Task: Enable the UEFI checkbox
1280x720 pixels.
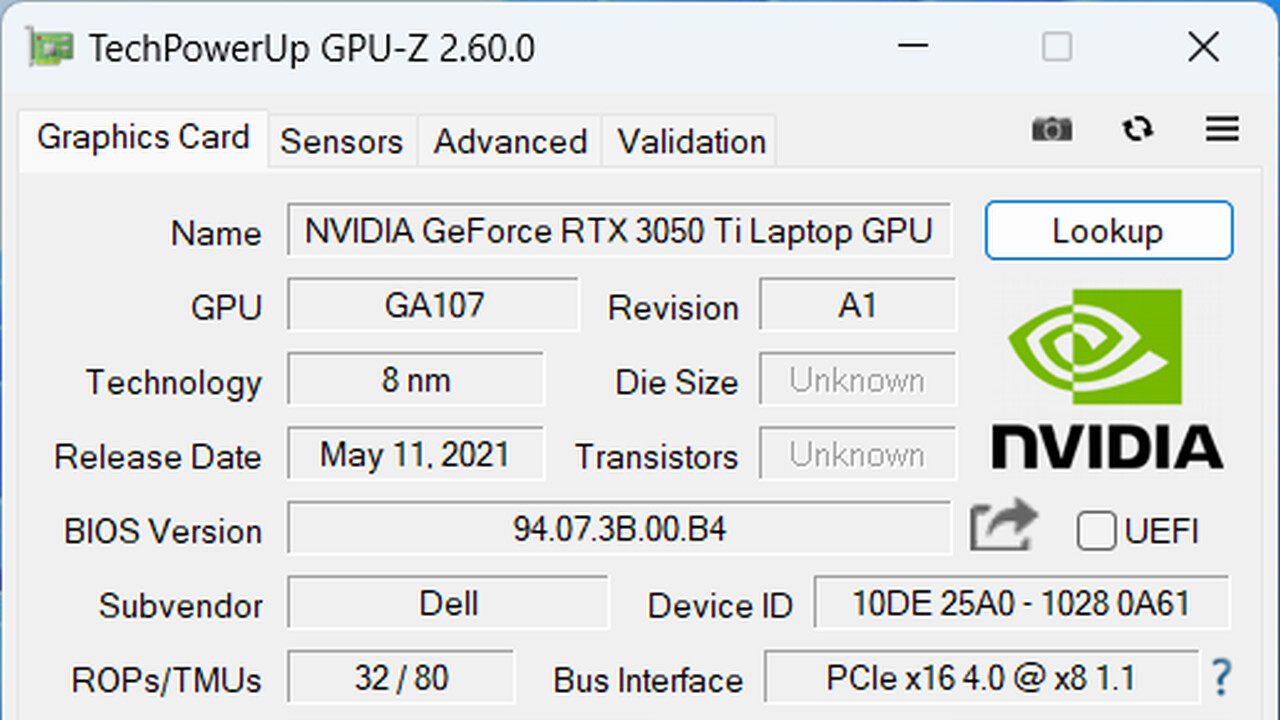Action: point(1096,532)
